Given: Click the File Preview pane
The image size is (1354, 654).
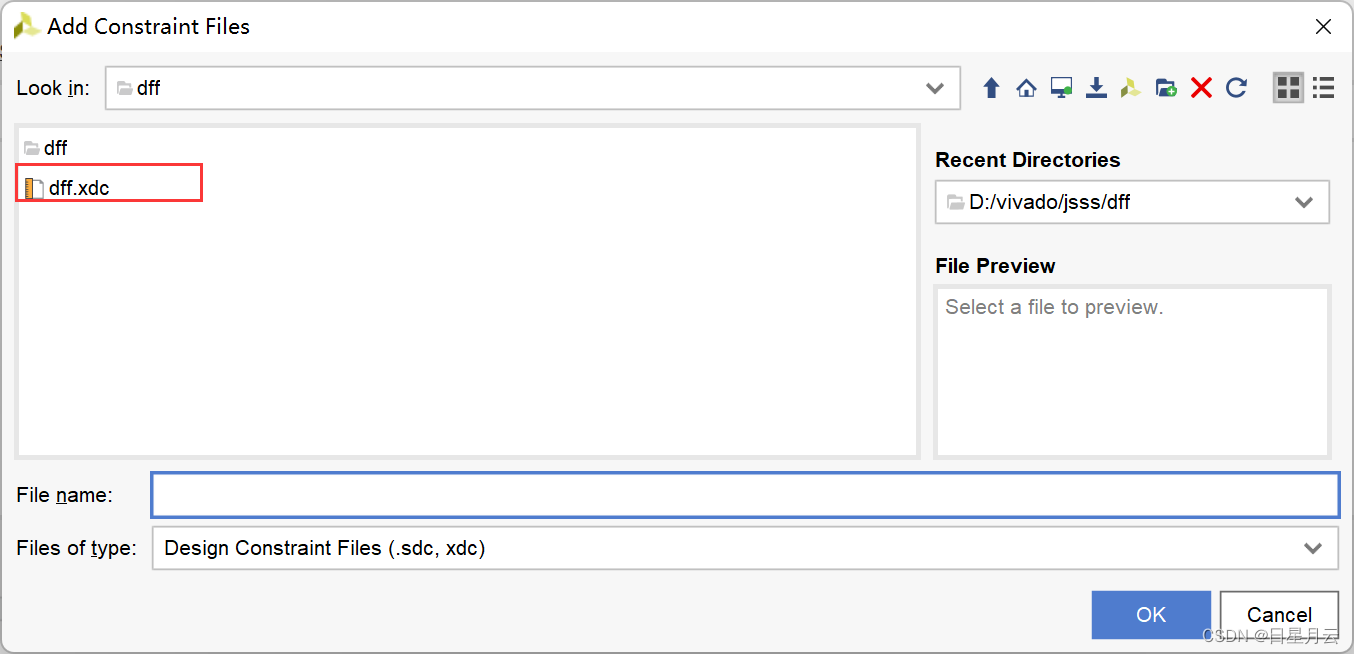Looking at the screenshot, I should [x=1131, y=372].
